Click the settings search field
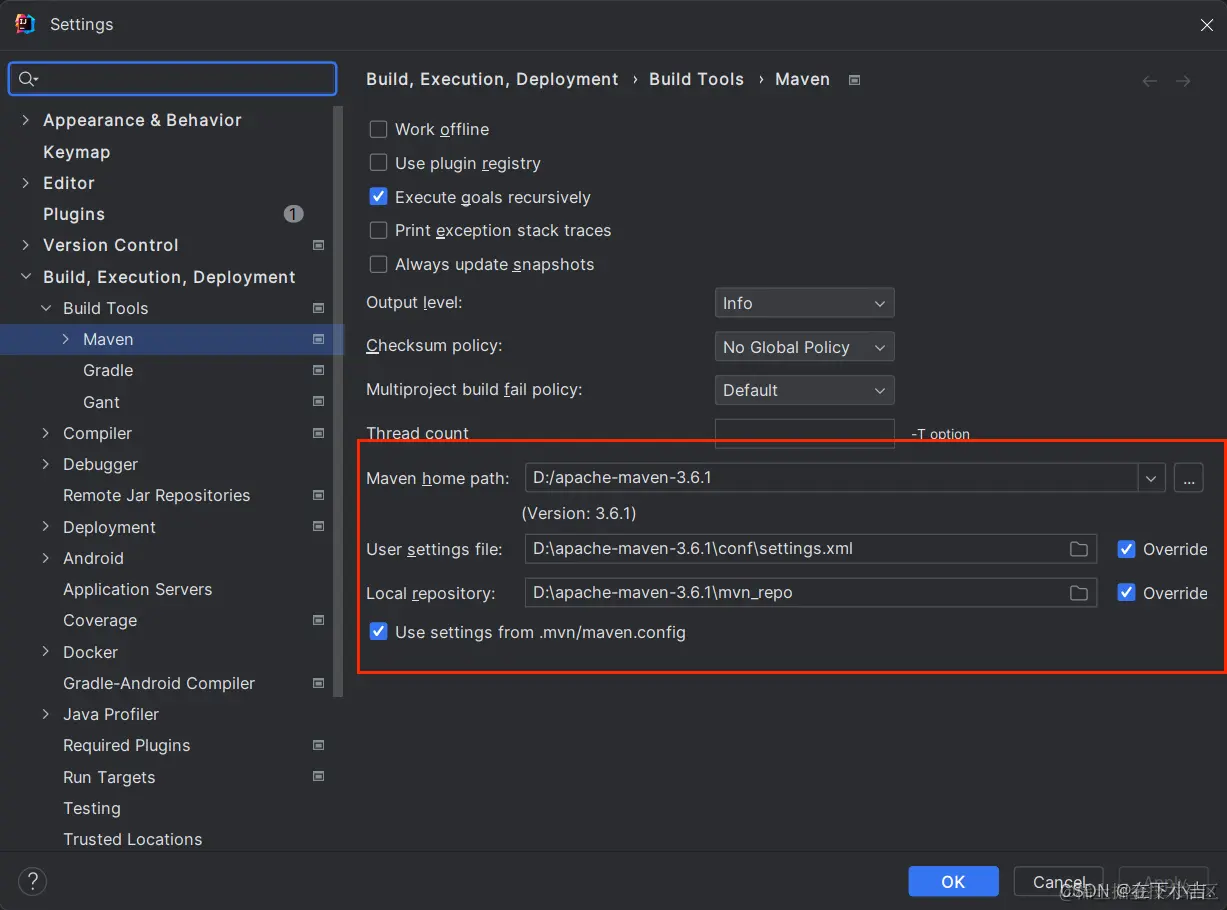Image resolution: width=1227 pixels, height=910 pixels. 173,79
